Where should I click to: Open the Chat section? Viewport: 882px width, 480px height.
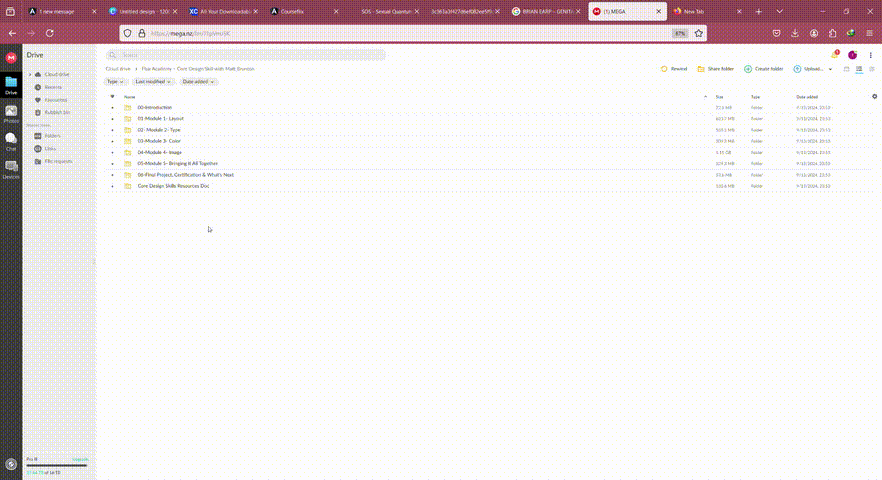11,141
